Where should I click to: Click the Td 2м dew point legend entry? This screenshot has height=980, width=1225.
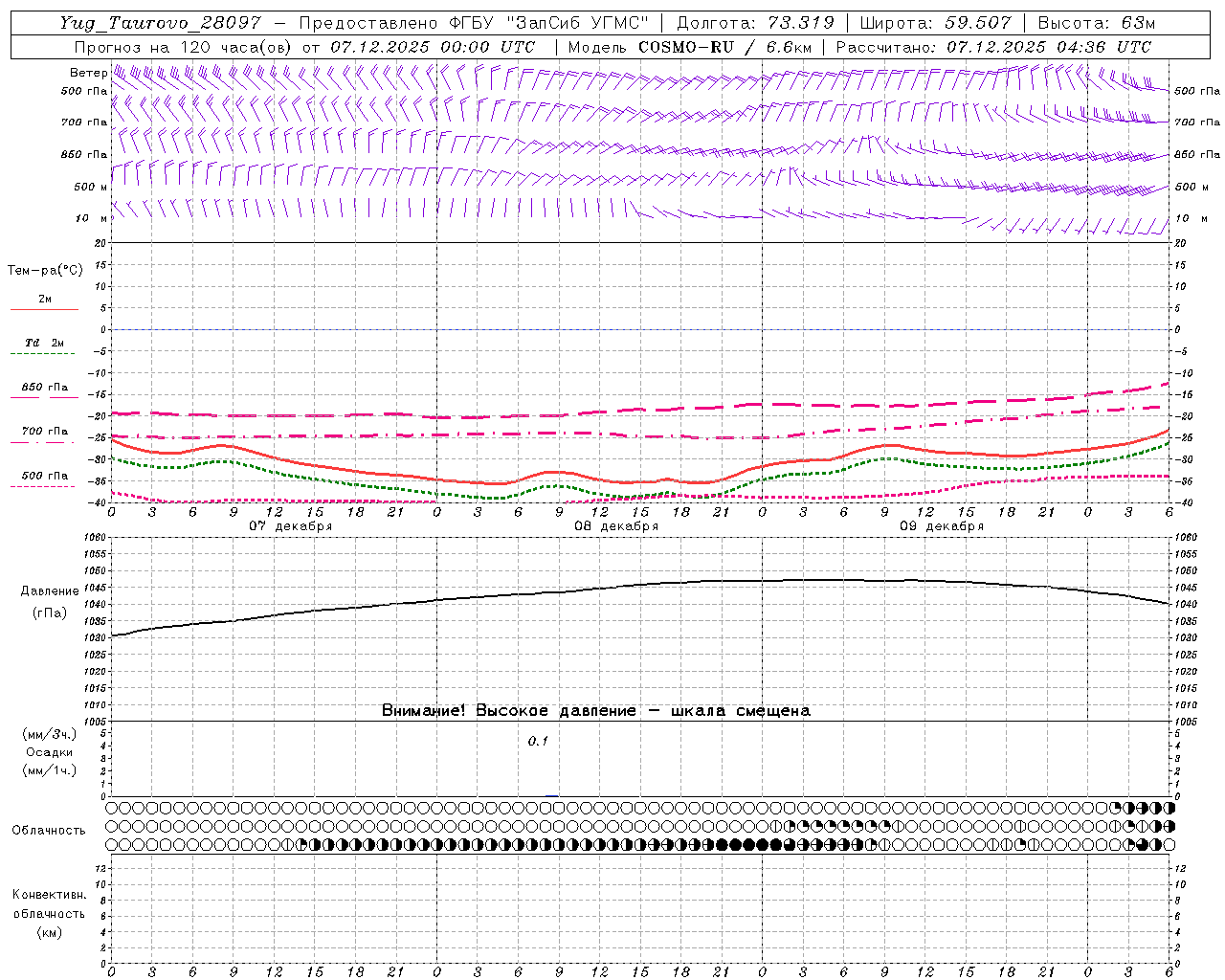pos(45,343)
